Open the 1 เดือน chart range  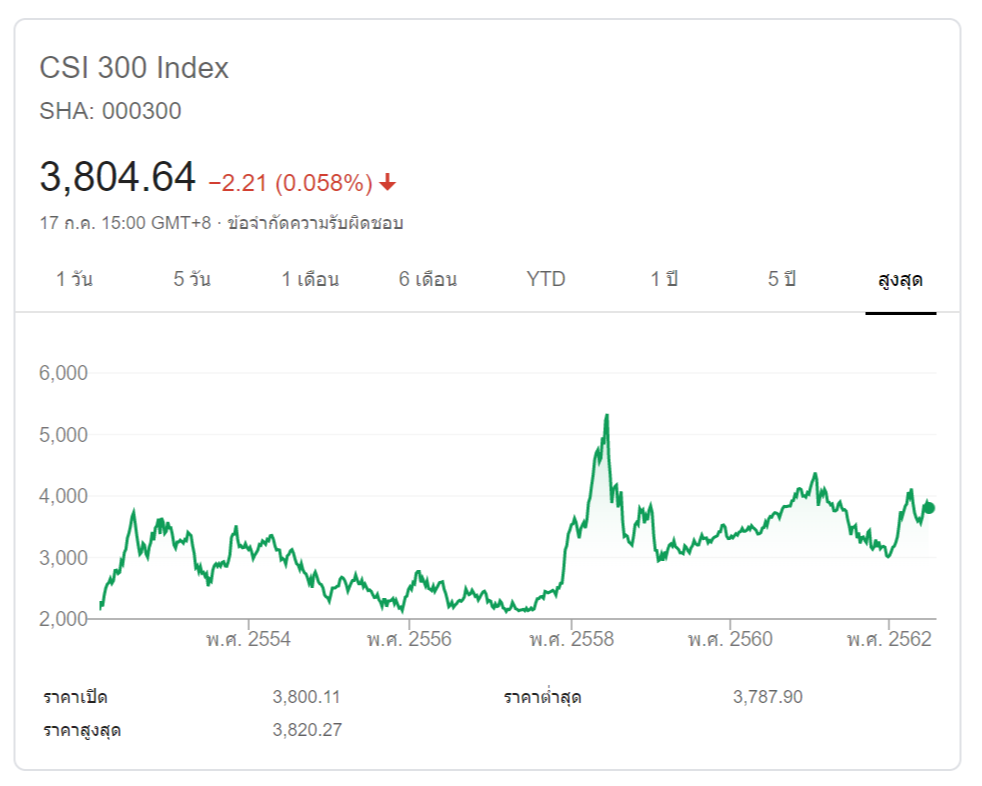(310, 280)
